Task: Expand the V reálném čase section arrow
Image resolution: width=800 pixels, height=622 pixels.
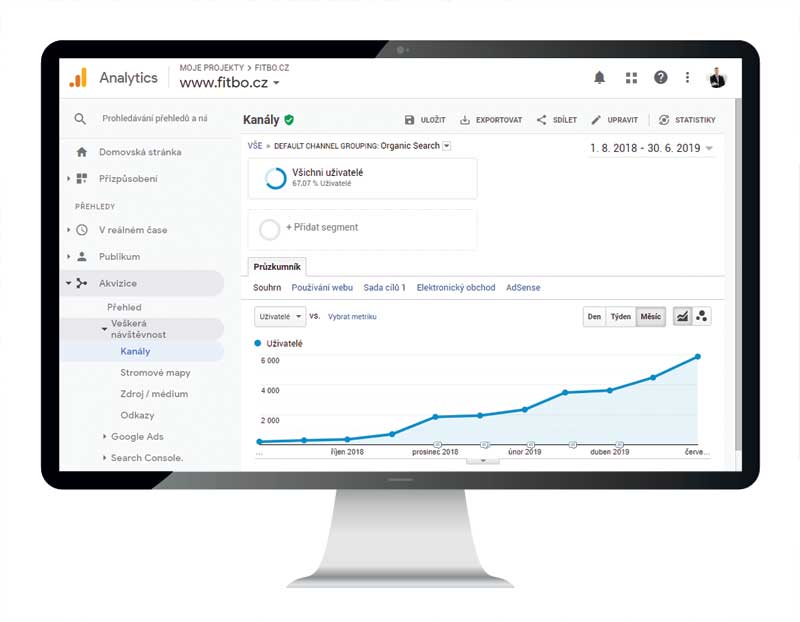Action: (68, 230)
